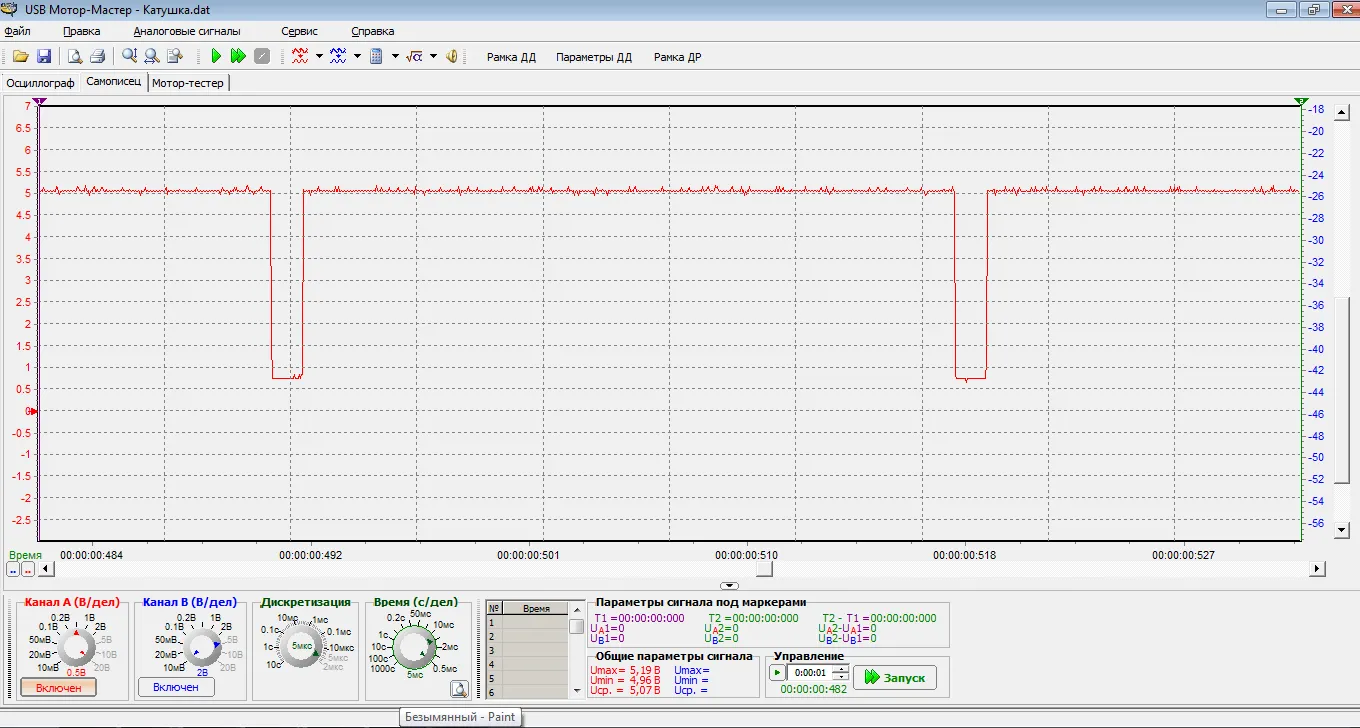Viewport: 1360px width, 728px height.
Task: Click the square-root alpha math icon
Action: [x=414, y=57]
